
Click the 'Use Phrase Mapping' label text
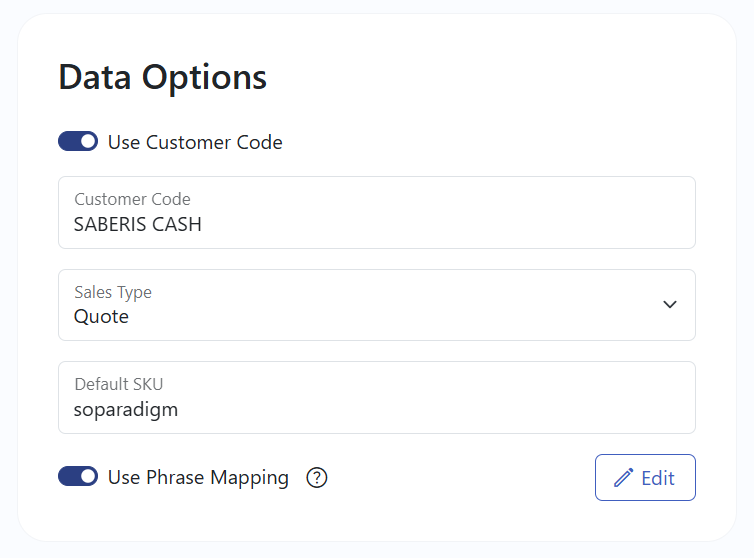(198, 477)
